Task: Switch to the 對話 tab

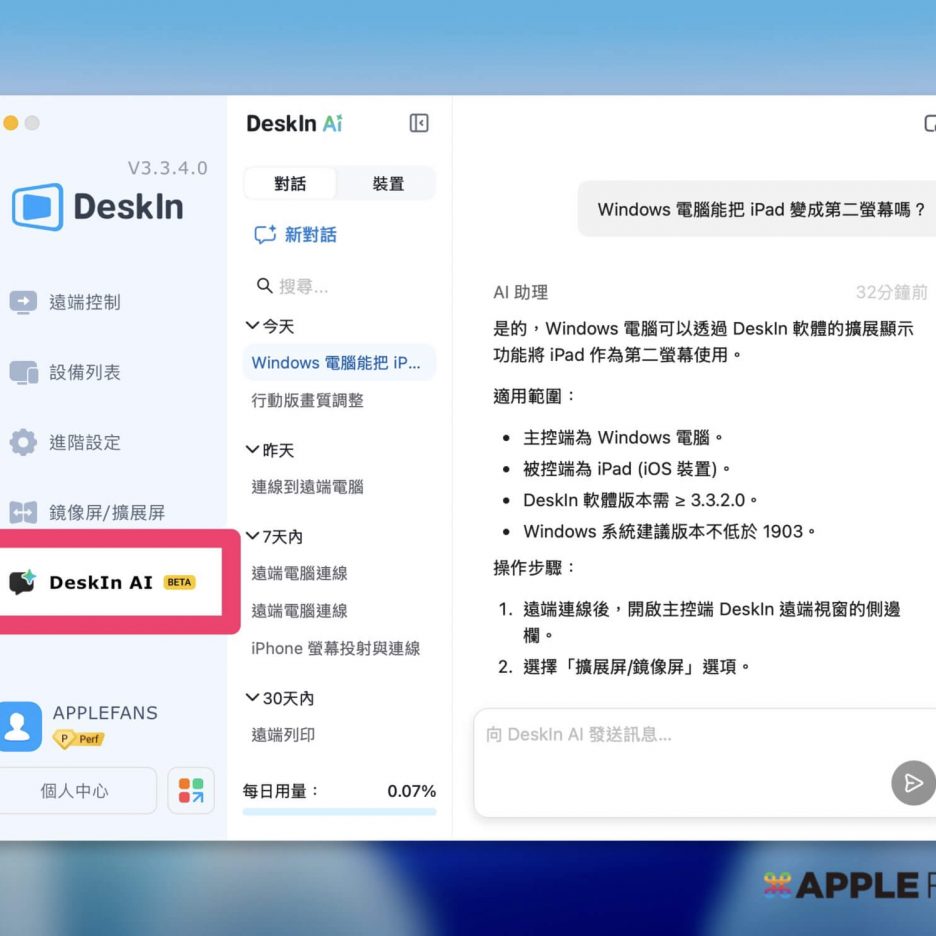Action: click(290, 184)
